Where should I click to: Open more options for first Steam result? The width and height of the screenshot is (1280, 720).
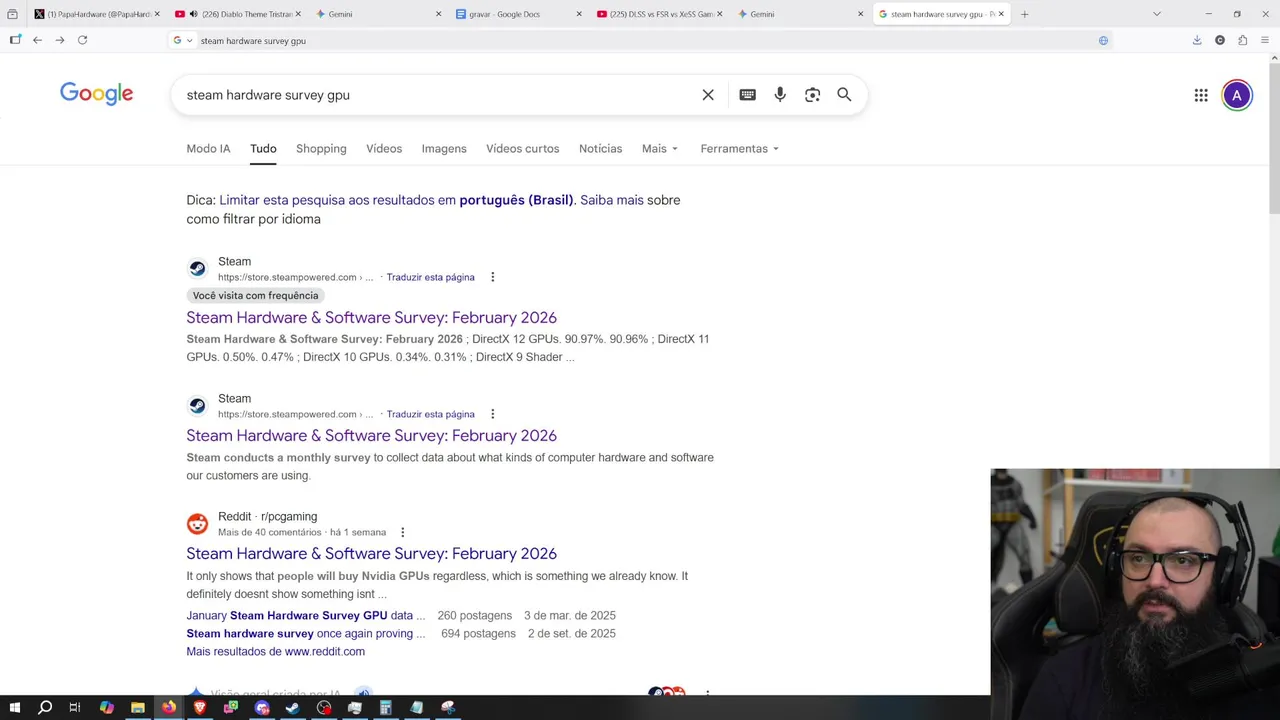[x=492, y=277]
